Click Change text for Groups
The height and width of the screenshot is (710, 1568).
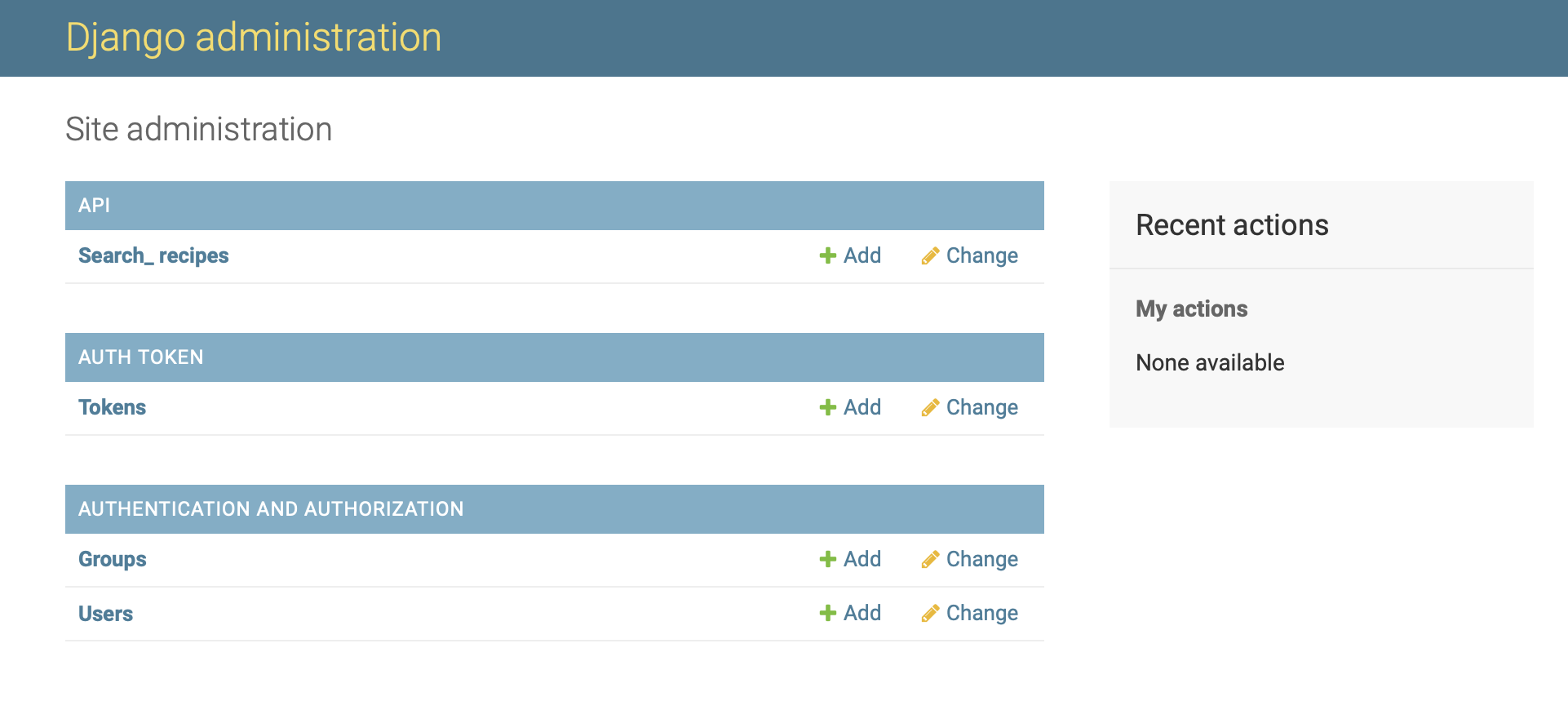pyautogui.click(x=982, y=560)
